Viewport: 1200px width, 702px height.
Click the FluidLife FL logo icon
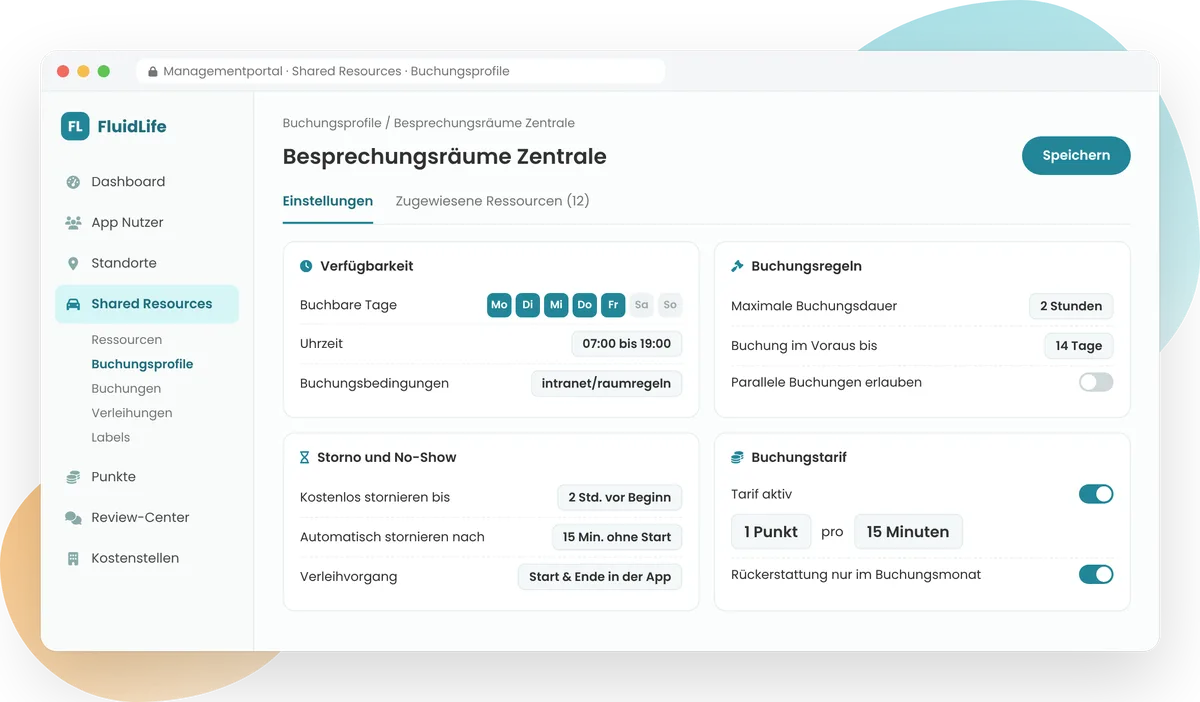pyautogui.click(x=75, y=126)
